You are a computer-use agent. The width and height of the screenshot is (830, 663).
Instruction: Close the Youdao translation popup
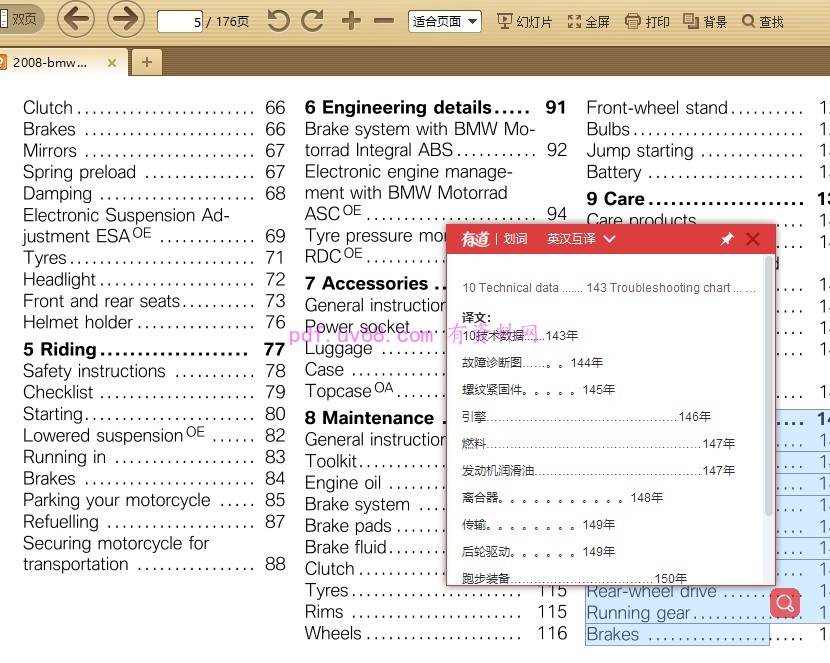coord(753,239)
